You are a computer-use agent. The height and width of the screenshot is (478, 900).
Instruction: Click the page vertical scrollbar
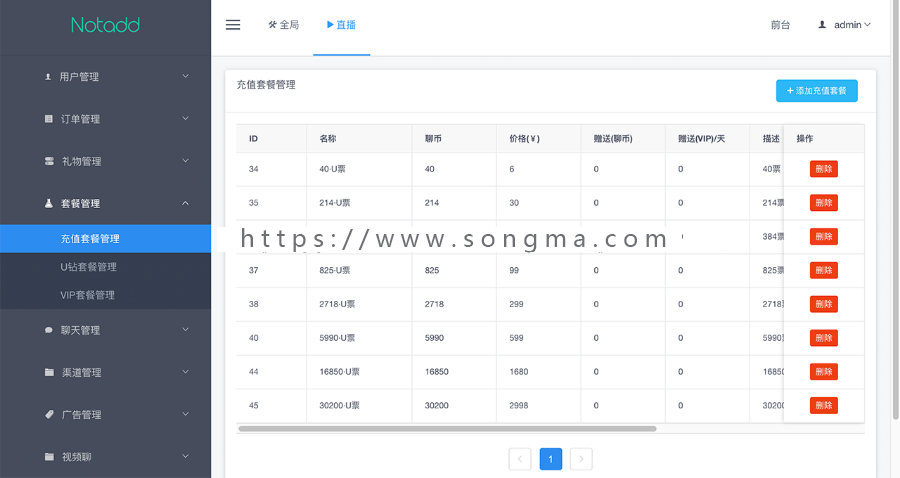point(895,209)
